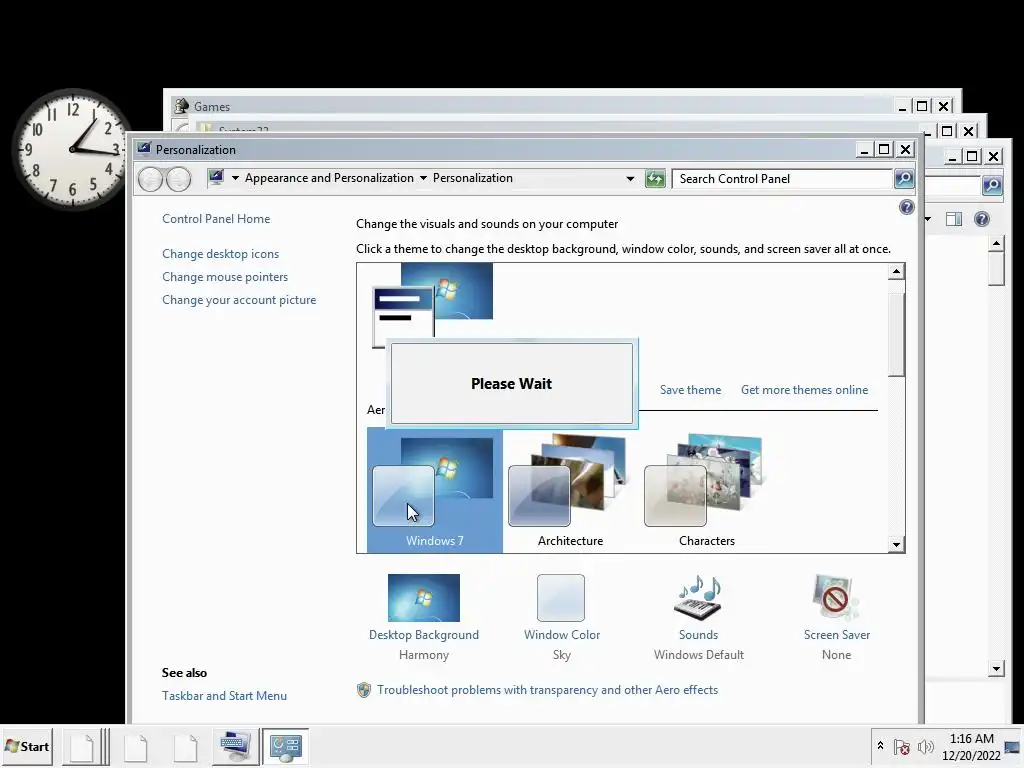The image size is (1024, 768).
Task: Open Control Panel Home link
Action: tap(216, 219)
